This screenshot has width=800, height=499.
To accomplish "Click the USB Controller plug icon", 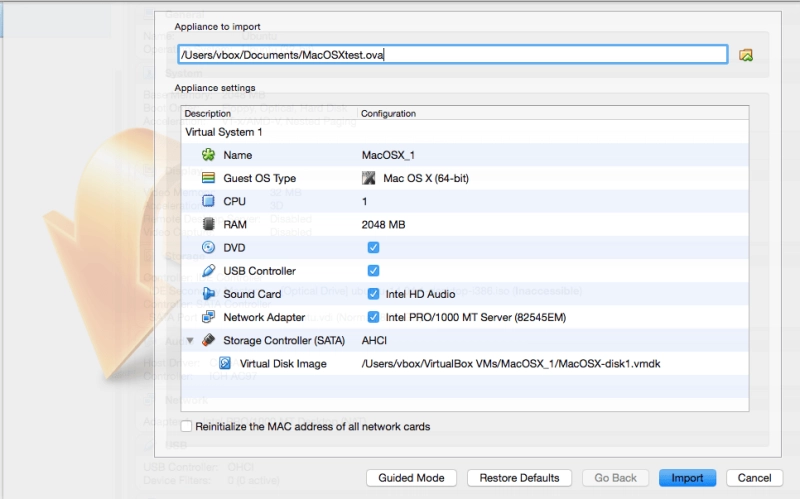I will pyautogui.click(x=208, y=270).
